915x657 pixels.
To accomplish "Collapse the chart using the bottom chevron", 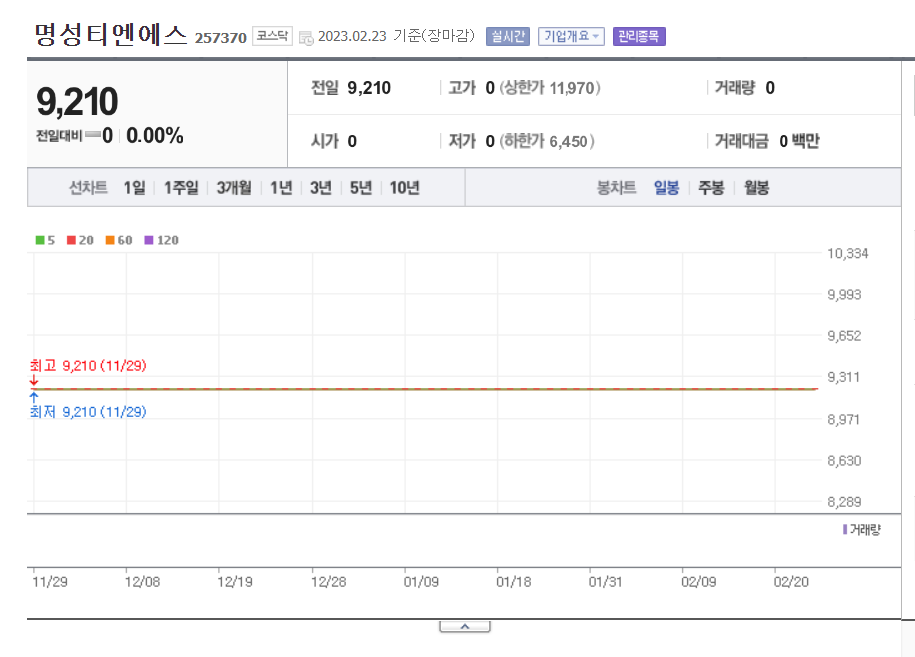I will click(465, 626).
